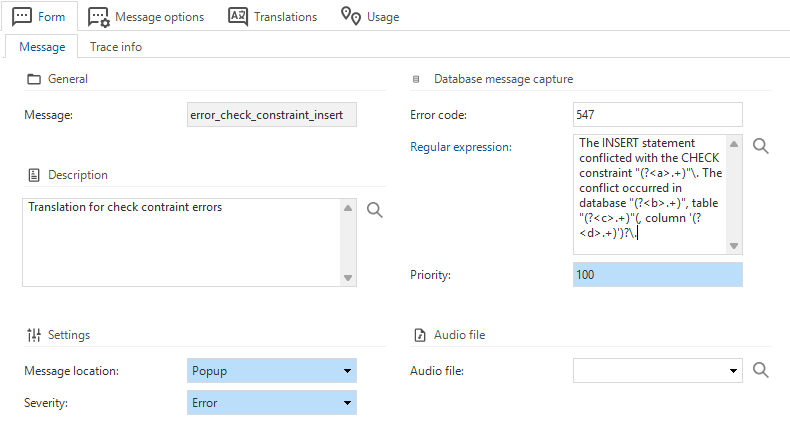Click the Error code field containing 547
Image resolution: width=790 pixels, height=434 pixels.
(x=657, y=115)
